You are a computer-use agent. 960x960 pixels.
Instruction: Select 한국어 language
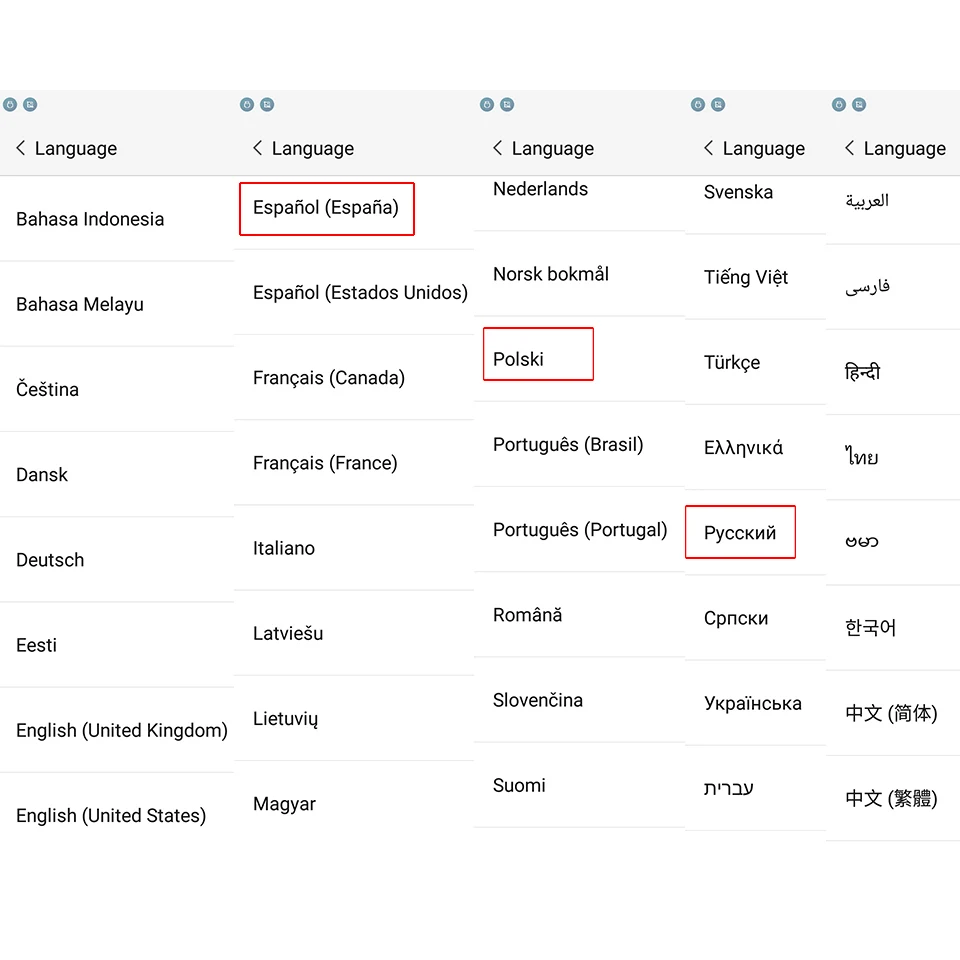pyautogui.click(x=893, y=627)
